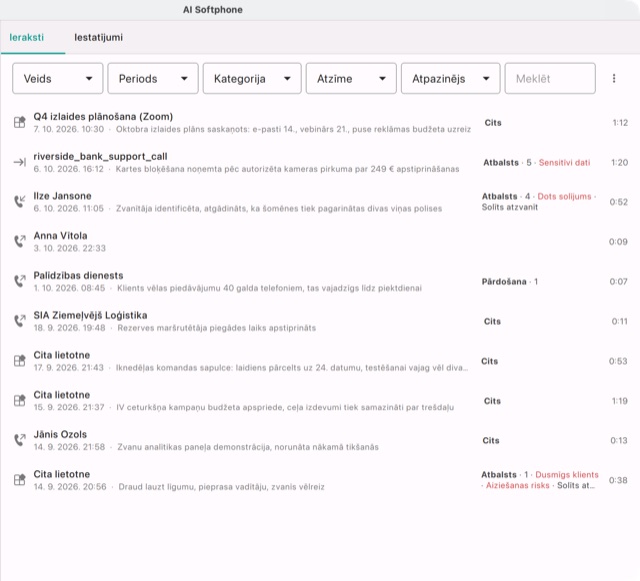
Task: Open the Ilze Jansone call record
Action: [320, 202]
